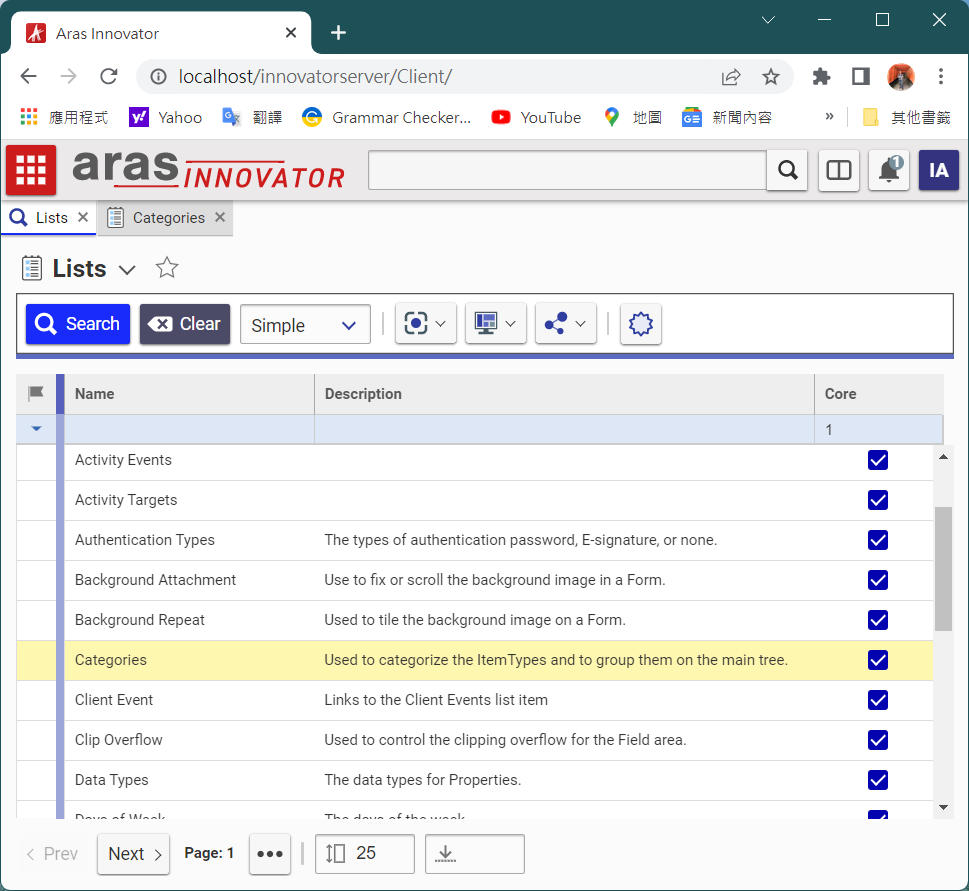The height and width of the screenshot is (891, 969).
Task: Open the Lists page title dropdown
Action: point(127,270)
